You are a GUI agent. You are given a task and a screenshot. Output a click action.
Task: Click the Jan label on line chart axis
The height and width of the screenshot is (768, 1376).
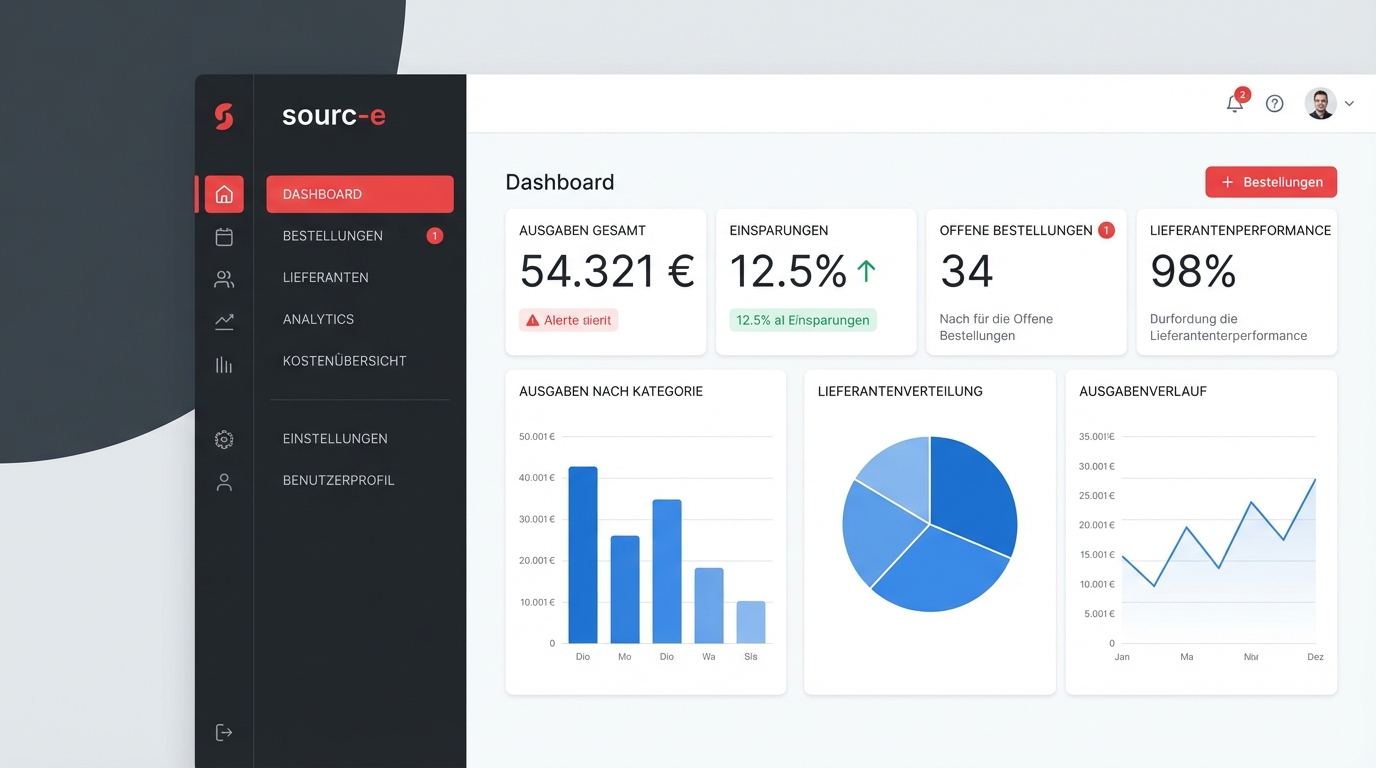[x=1122, y=657]
